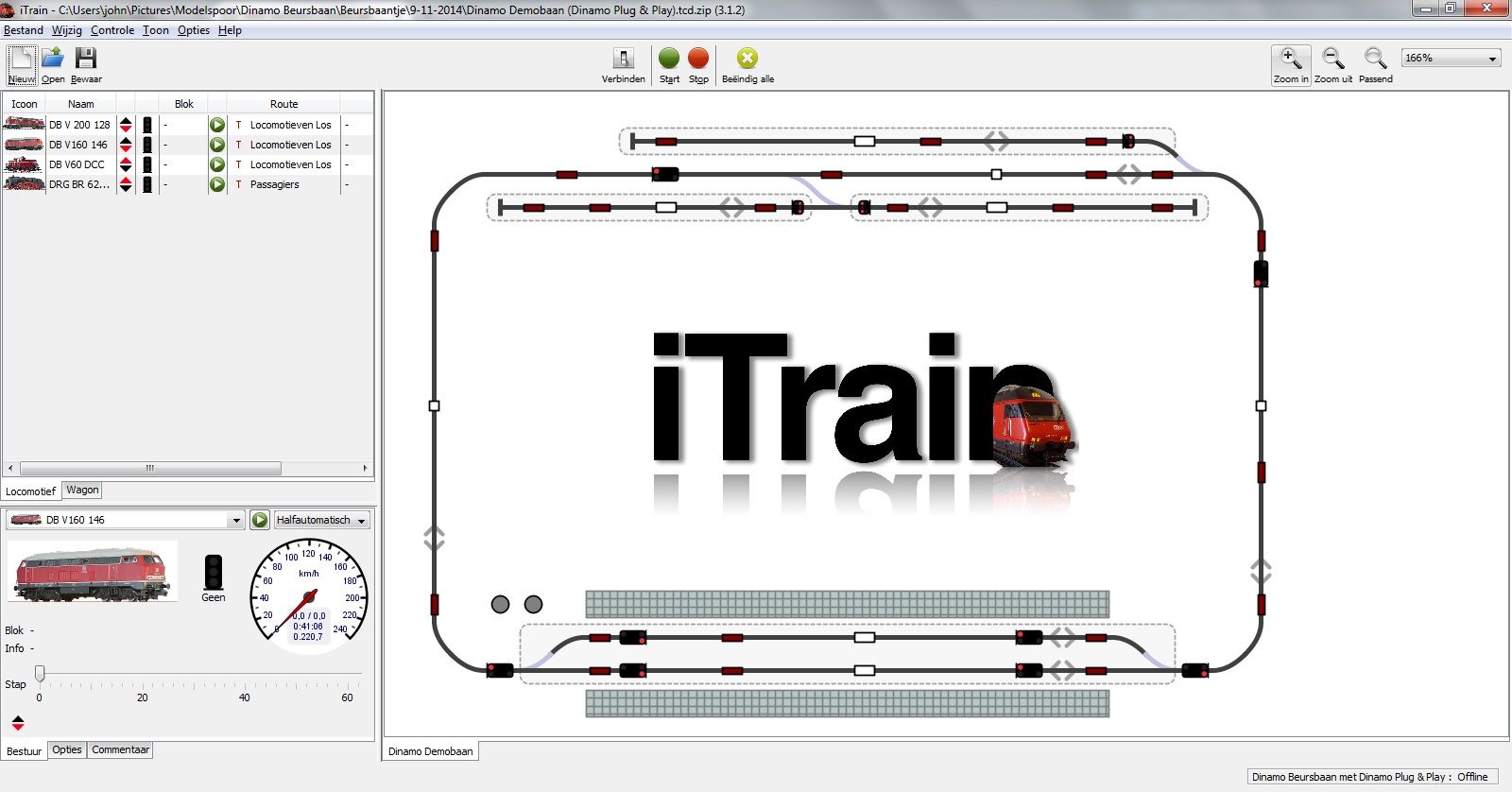Image resolution: width=1512 pixels, height=792 pixels.
Task: Click the Passend fit icon
Action: [x=1376, y=65]
